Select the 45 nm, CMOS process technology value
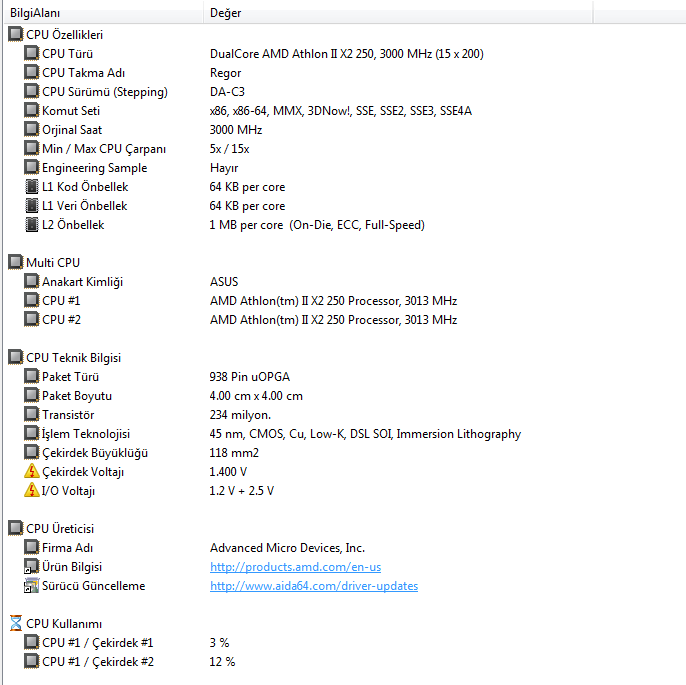This screenshot has width=686, height=685. tap(365, 434)
